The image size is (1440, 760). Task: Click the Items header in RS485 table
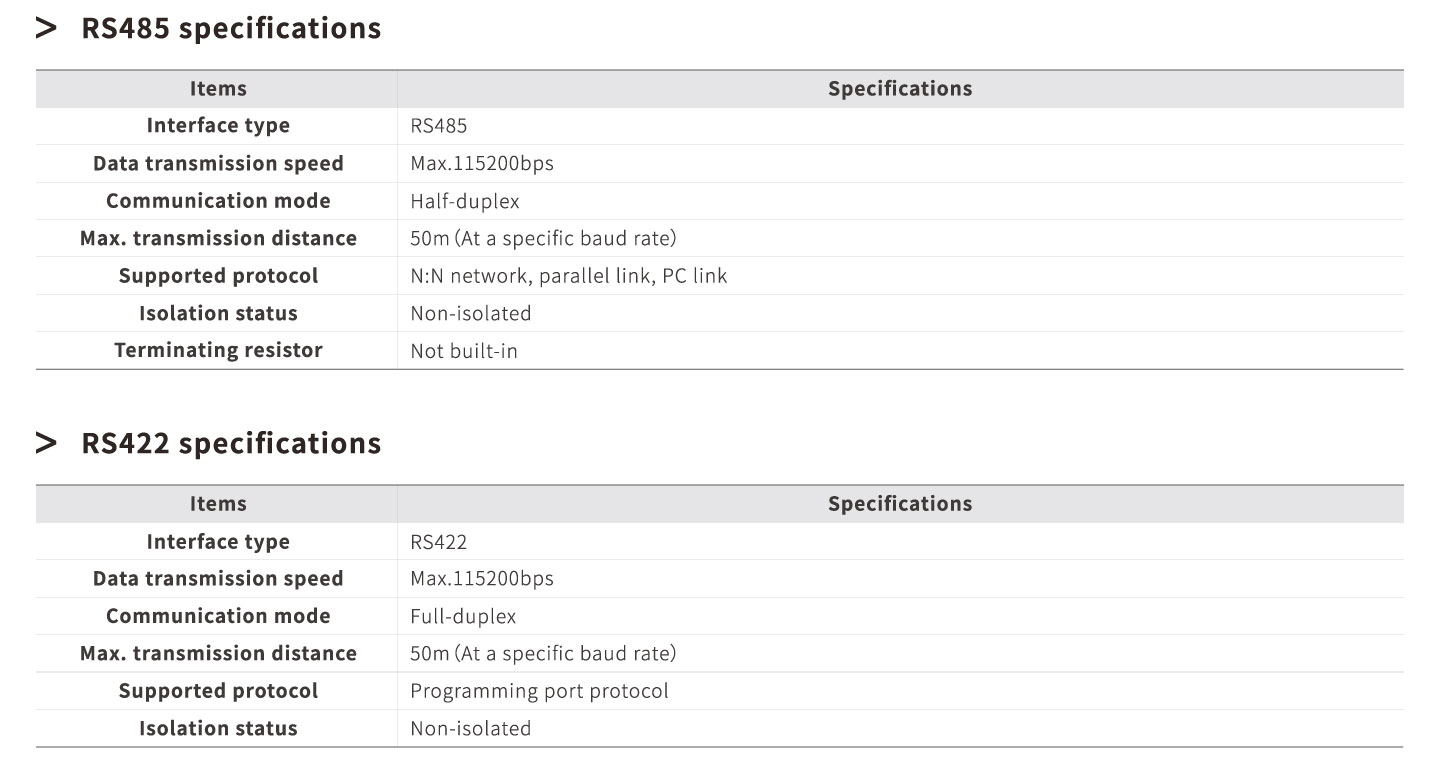coord(218,89)
